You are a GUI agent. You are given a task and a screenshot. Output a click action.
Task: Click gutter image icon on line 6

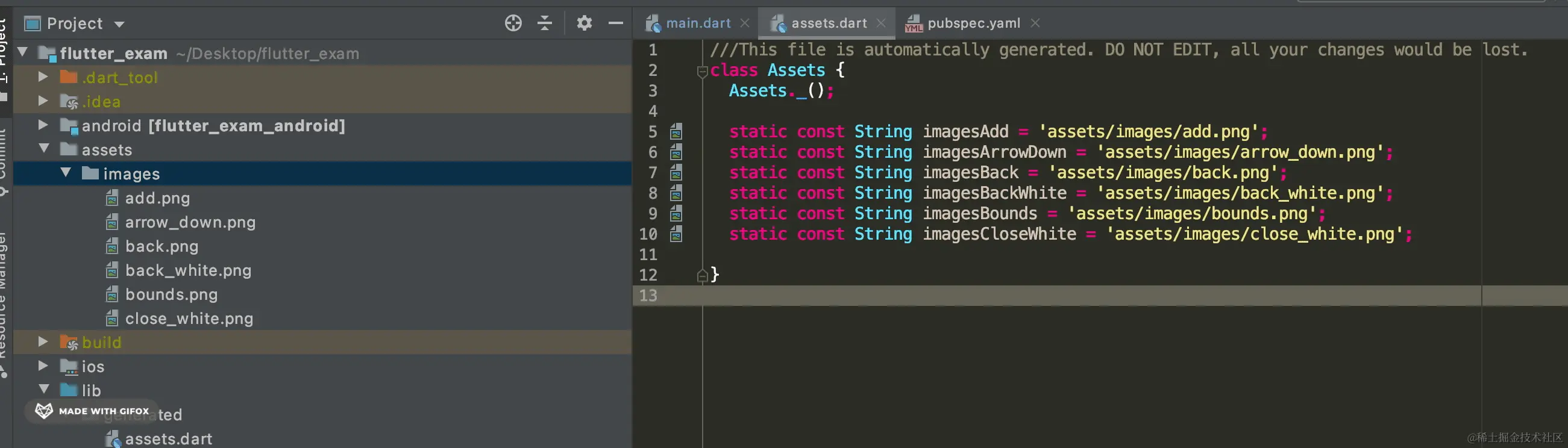pos(676,152)
